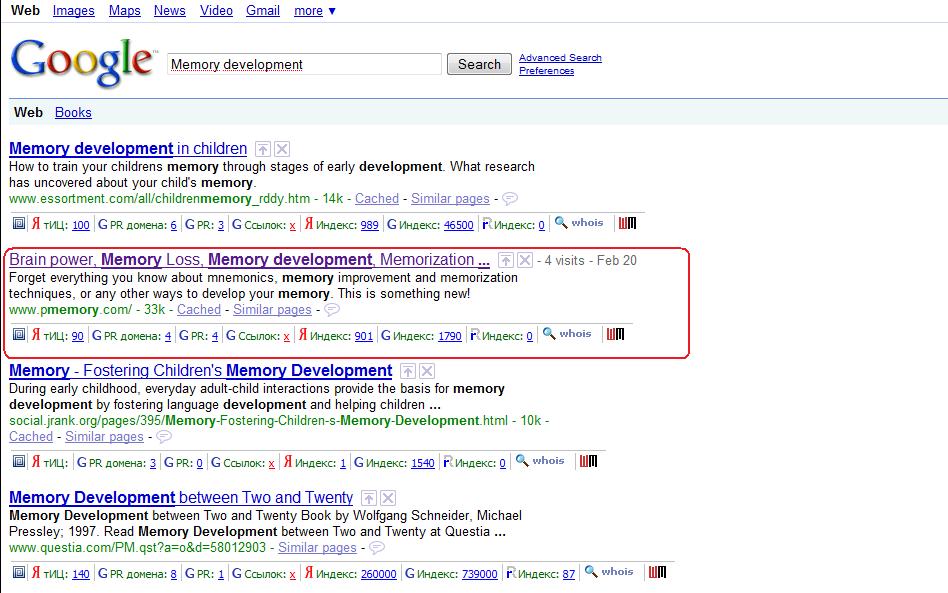Open the Preferences link
Screen dimensions: 948x593
click(x=547, y=71)
